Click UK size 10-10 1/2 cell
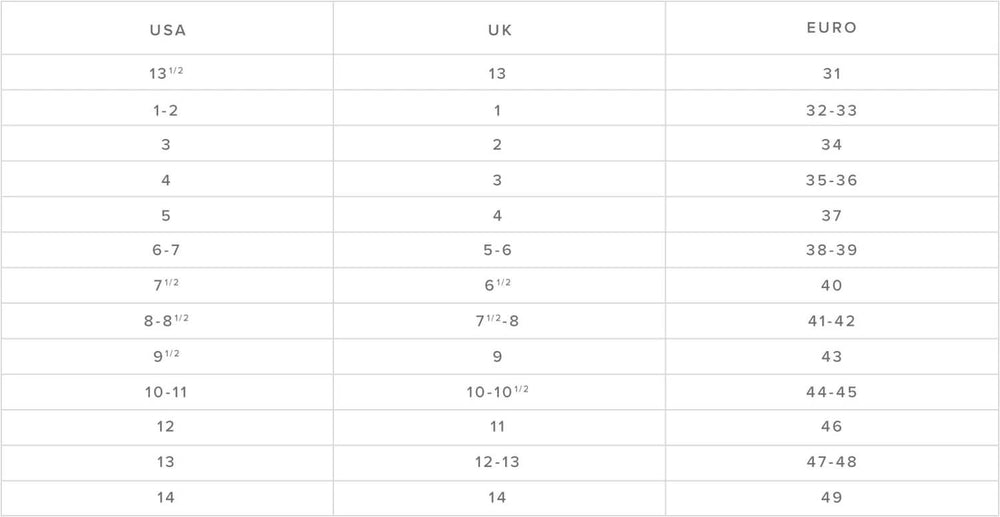The image size is (1000, 517). click(497, 392)
